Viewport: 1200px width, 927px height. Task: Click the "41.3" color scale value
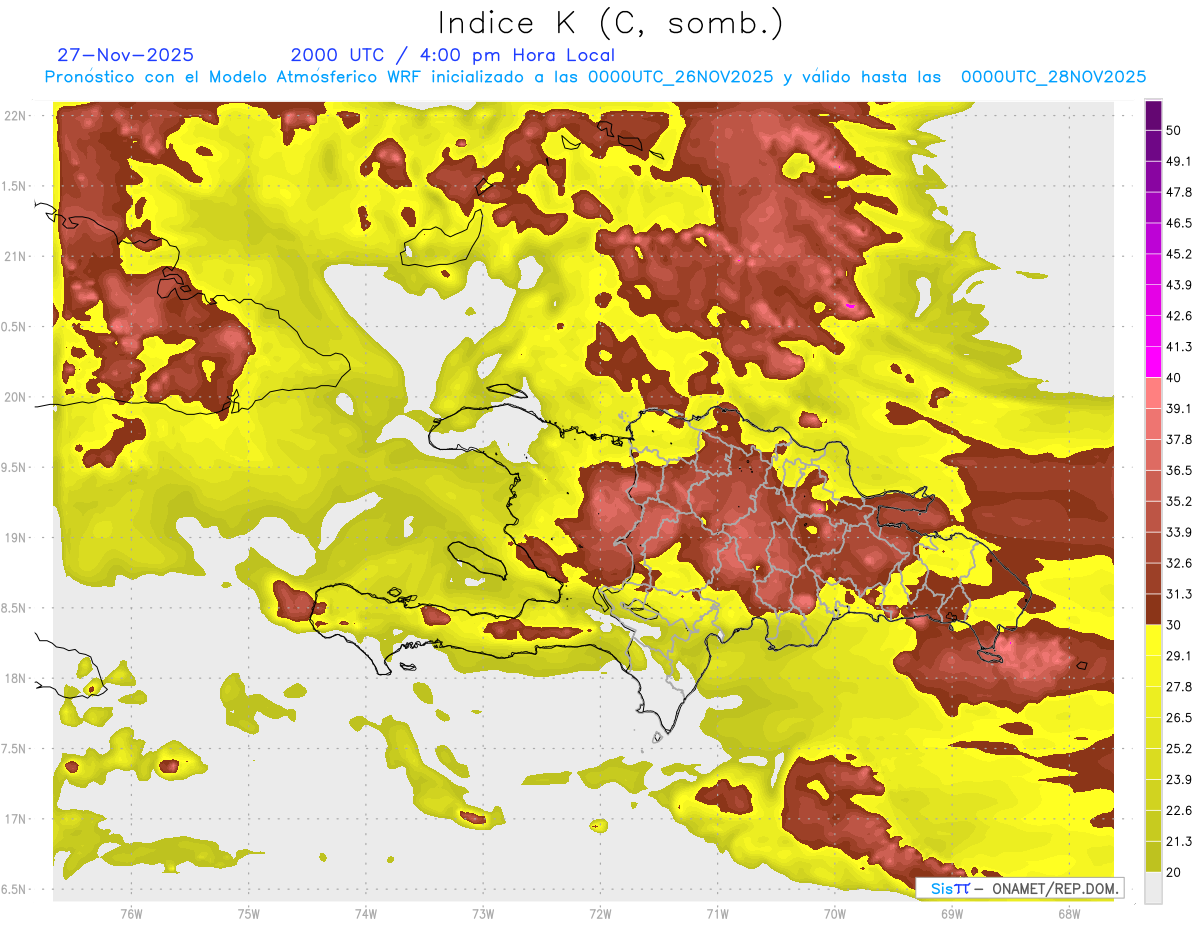(1179, 347)
